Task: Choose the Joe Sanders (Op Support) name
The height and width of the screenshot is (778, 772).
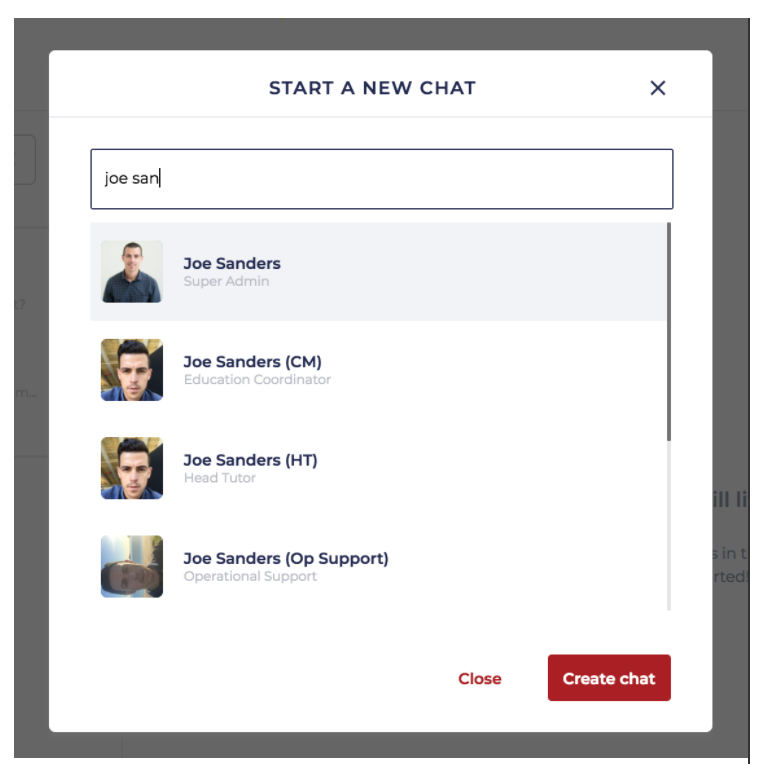Action: pos(286,557)
